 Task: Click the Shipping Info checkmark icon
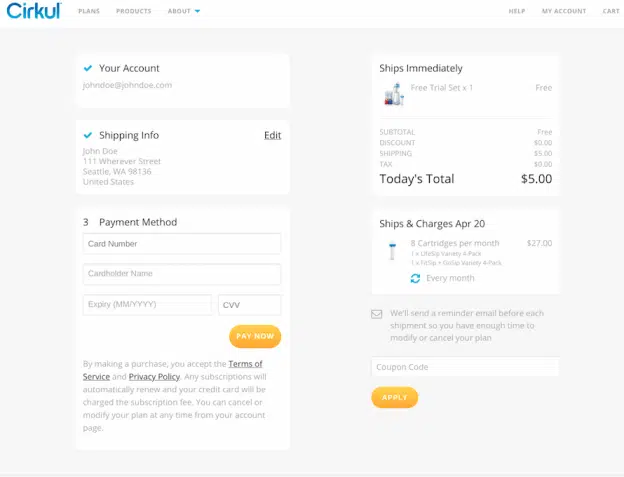pyautogui.click(x=88, y=135)
